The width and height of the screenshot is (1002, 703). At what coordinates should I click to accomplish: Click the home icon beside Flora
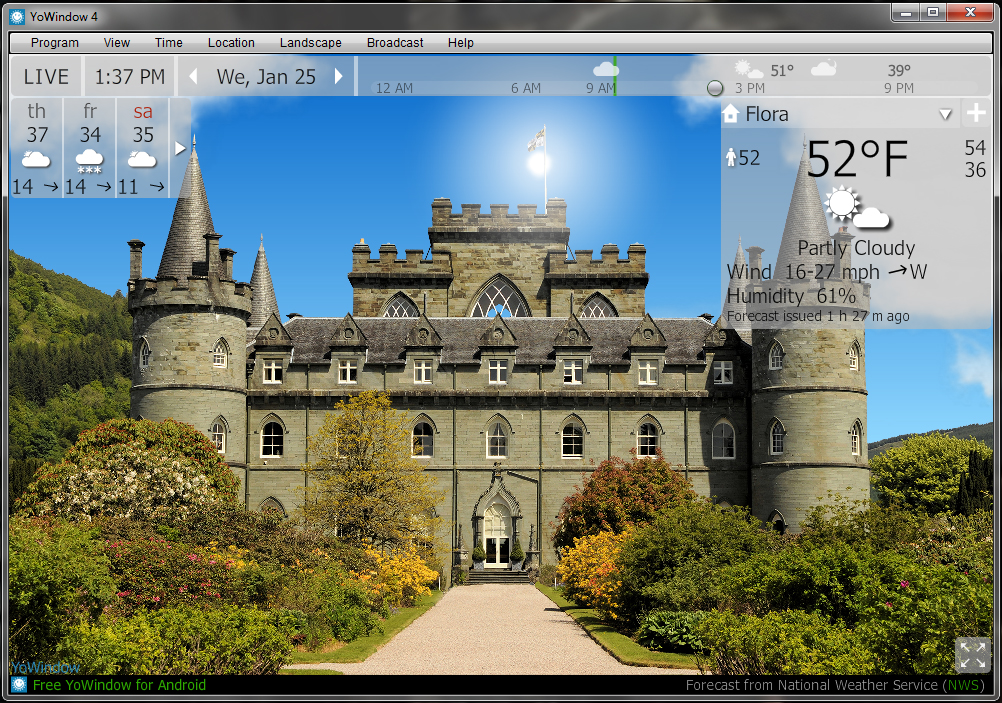click(731, 114)
